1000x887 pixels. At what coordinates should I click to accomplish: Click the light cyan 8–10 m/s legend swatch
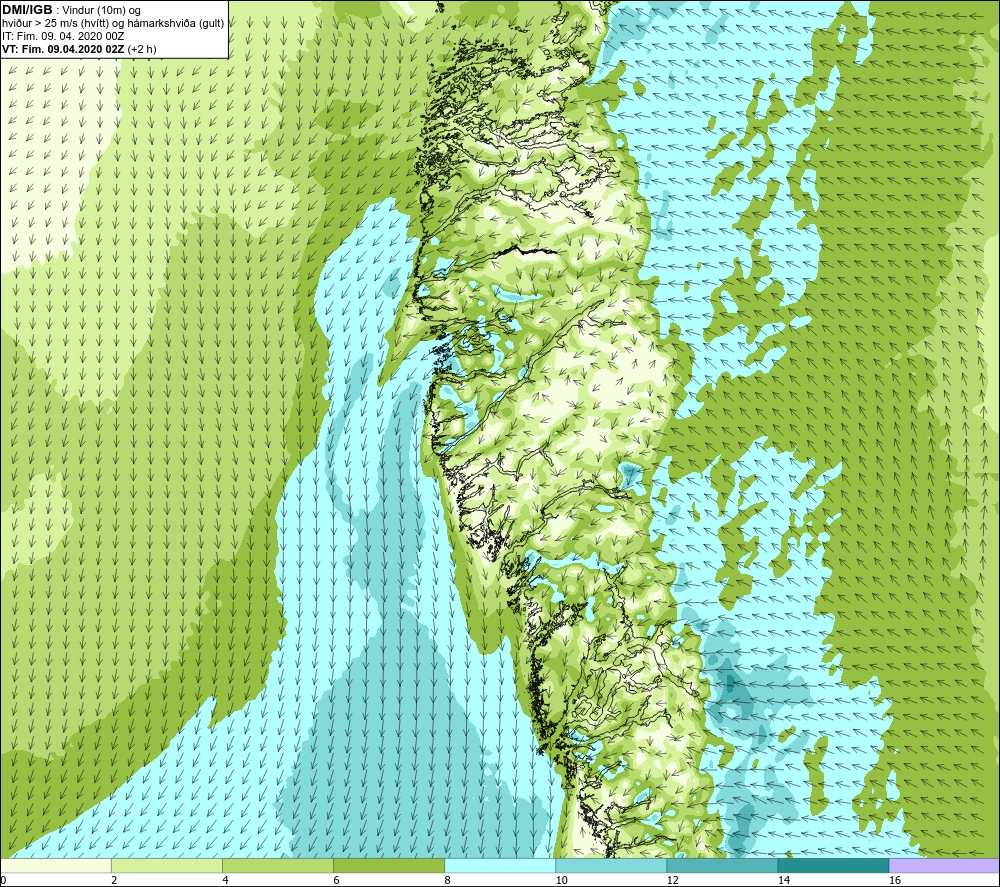[x=500, y=866]
